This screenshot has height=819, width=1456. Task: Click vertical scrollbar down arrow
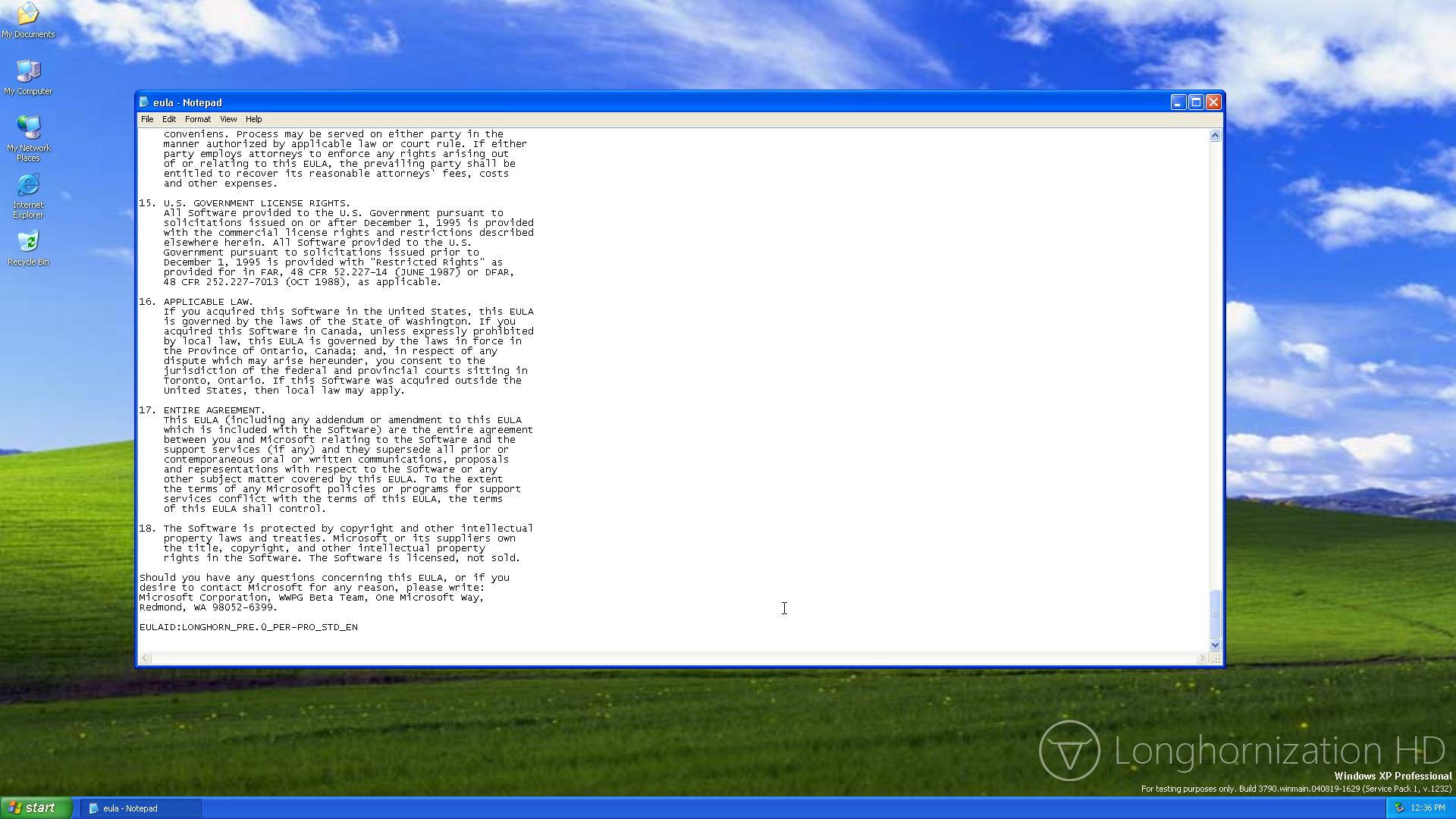tap(1215, 645)
